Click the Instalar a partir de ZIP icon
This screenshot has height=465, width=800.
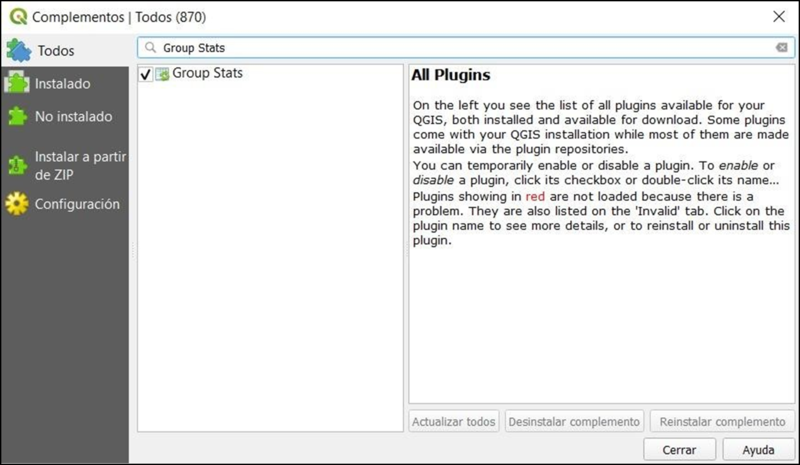[x=17, y=165]
